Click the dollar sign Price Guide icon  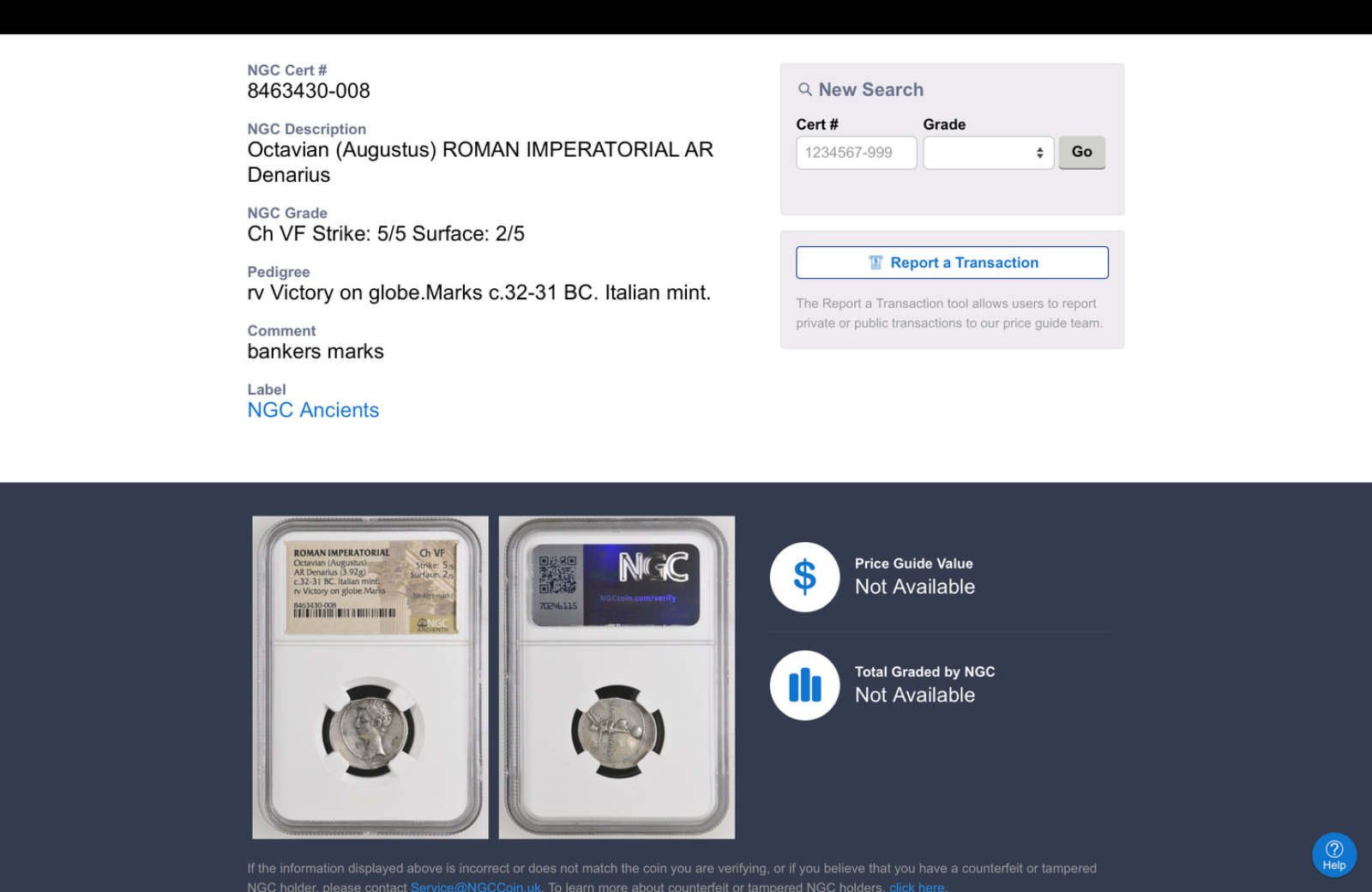pos(804,577)
